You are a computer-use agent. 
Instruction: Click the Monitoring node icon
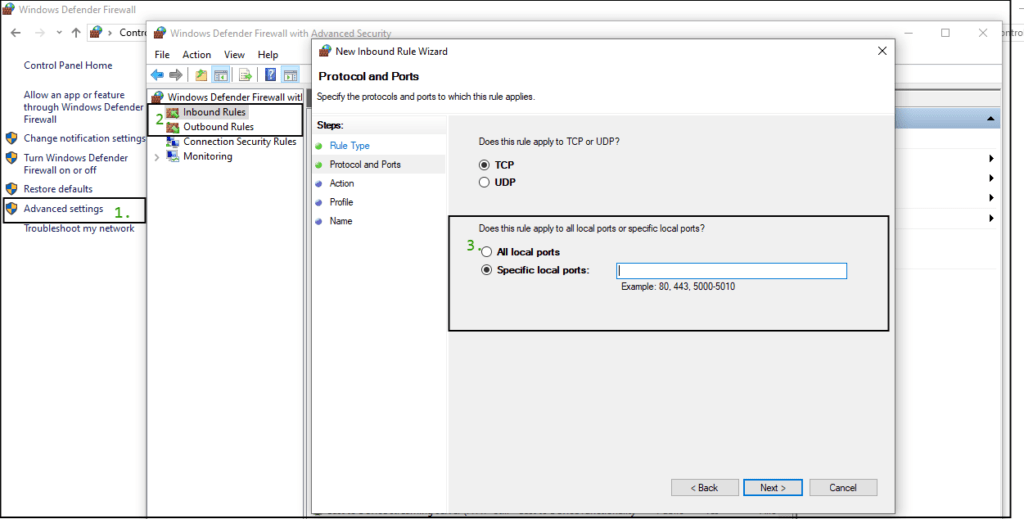tap(172, 156)
